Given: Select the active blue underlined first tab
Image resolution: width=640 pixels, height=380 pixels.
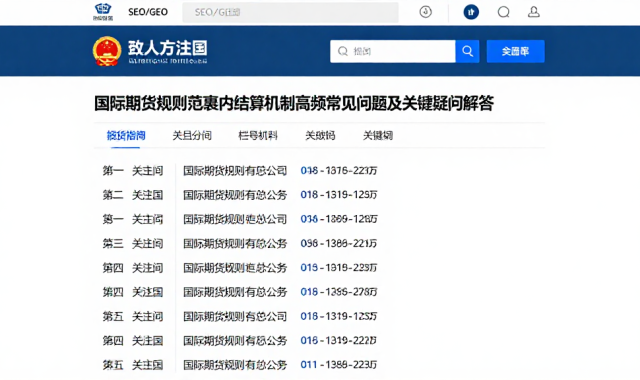Looking at the screenshot, I should pos(126,136).
